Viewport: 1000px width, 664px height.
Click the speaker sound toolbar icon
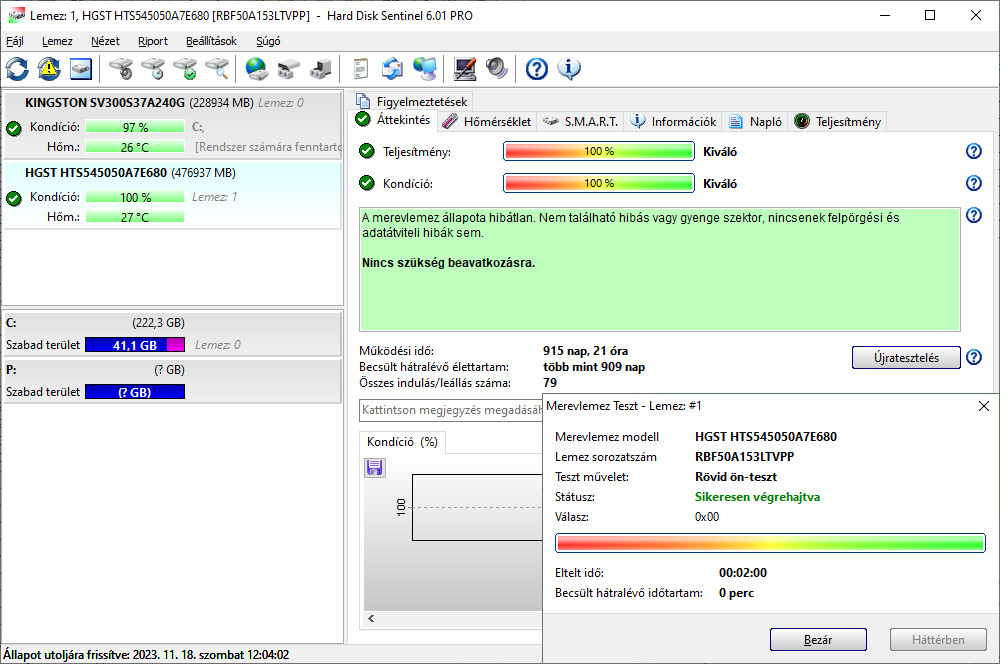pyautogui.click(x=497, y=69)
